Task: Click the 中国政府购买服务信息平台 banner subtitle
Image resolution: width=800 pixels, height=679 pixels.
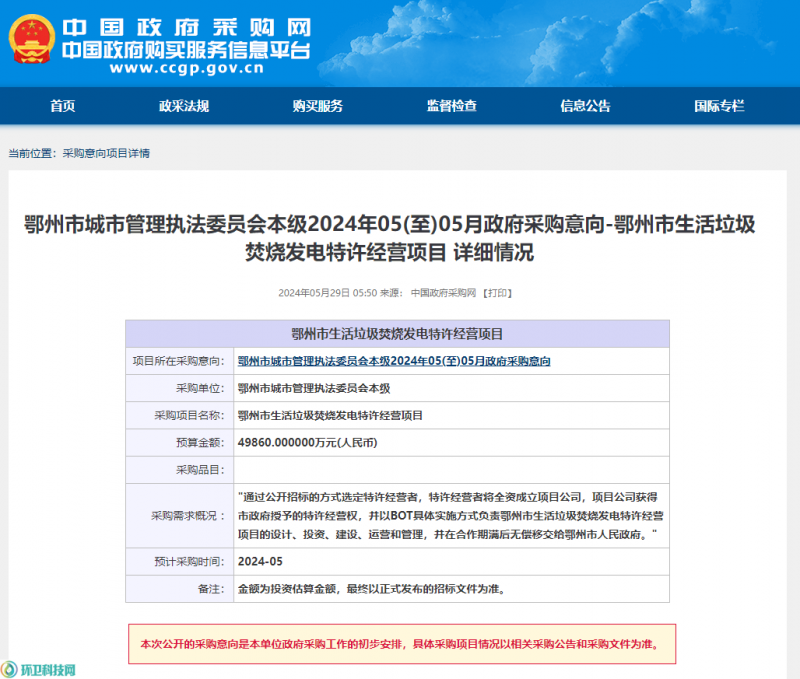Action: (x=186, y=50)
